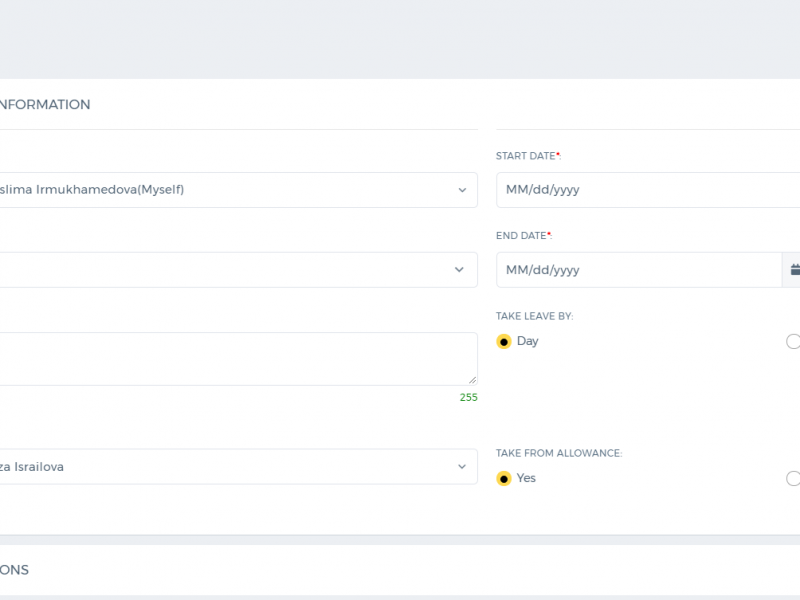Click the Information section heading
The image size is (800, 600).
[x=45, y=105]
